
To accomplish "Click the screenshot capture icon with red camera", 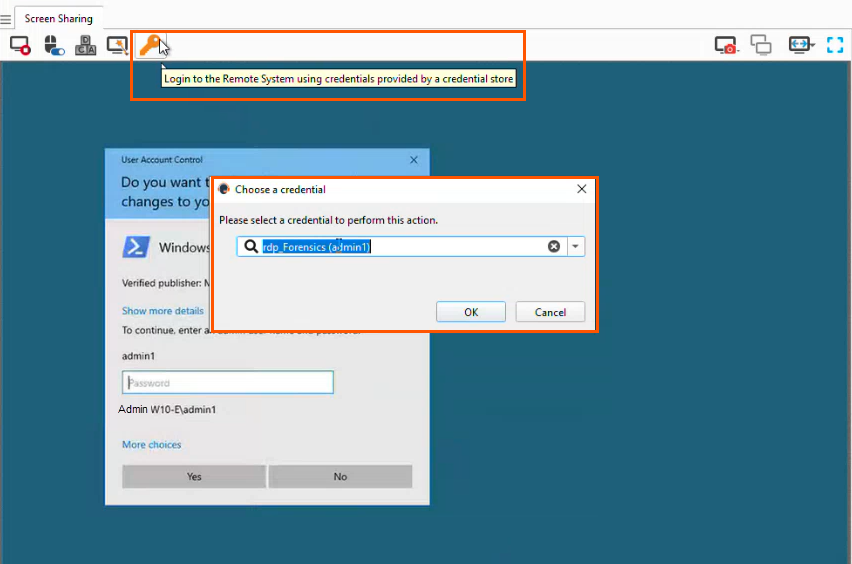I will [726, 45].
